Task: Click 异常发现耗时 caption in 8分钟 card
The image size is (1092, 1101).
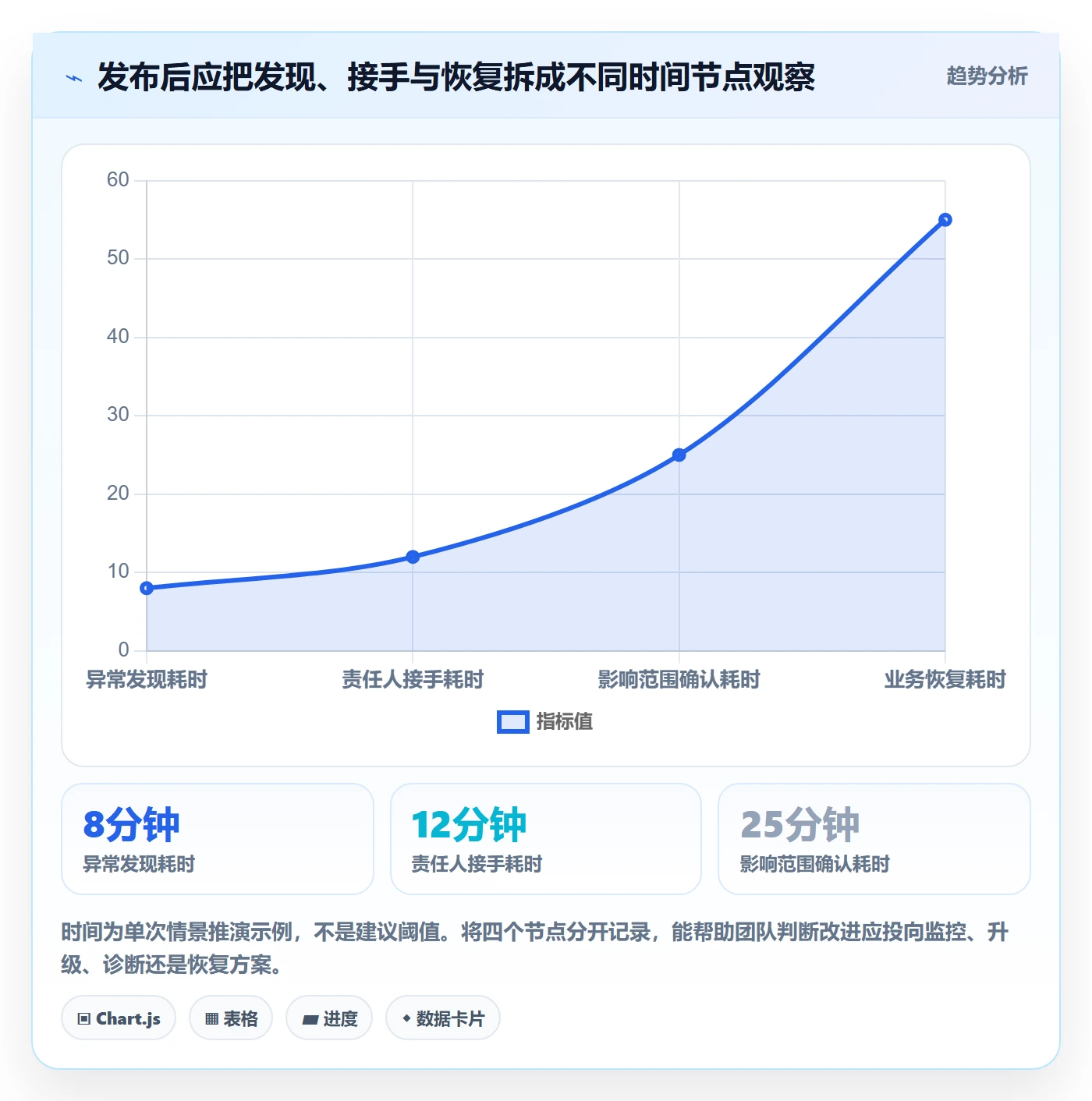Action: [139, 864]
